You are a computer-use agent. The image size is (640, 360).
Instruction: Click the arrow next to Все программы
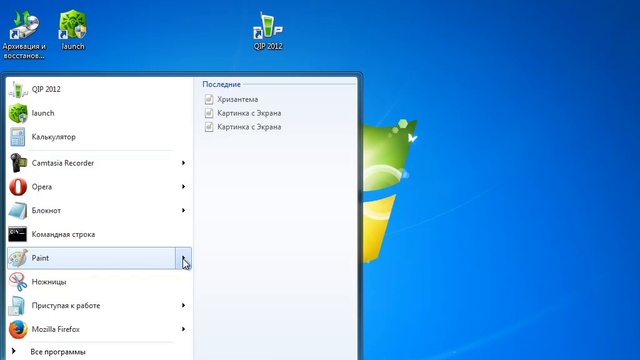pos(13,351)
